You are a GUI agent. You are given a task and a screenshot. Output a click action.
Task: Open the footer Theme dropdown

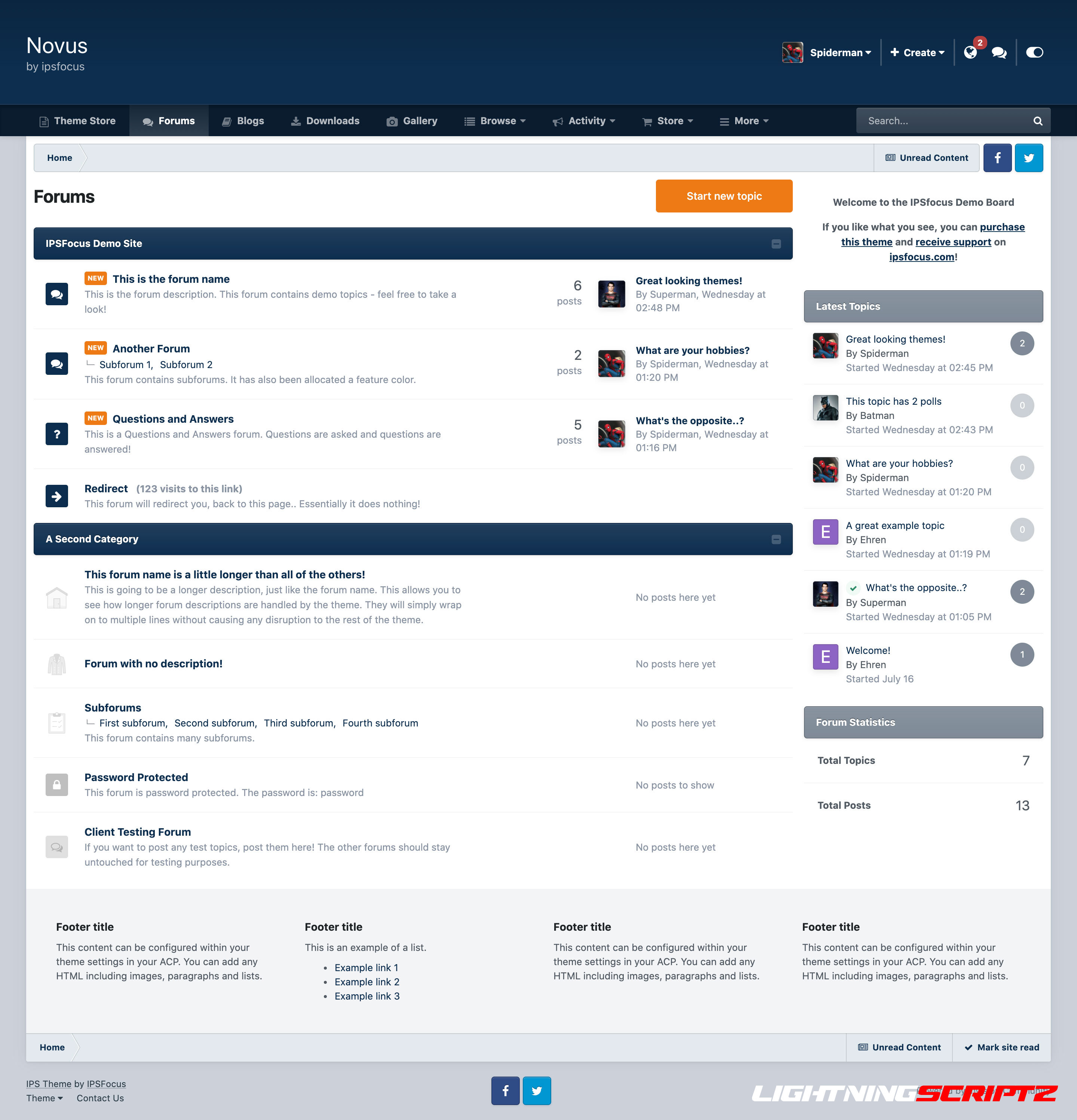[45, 1098]
